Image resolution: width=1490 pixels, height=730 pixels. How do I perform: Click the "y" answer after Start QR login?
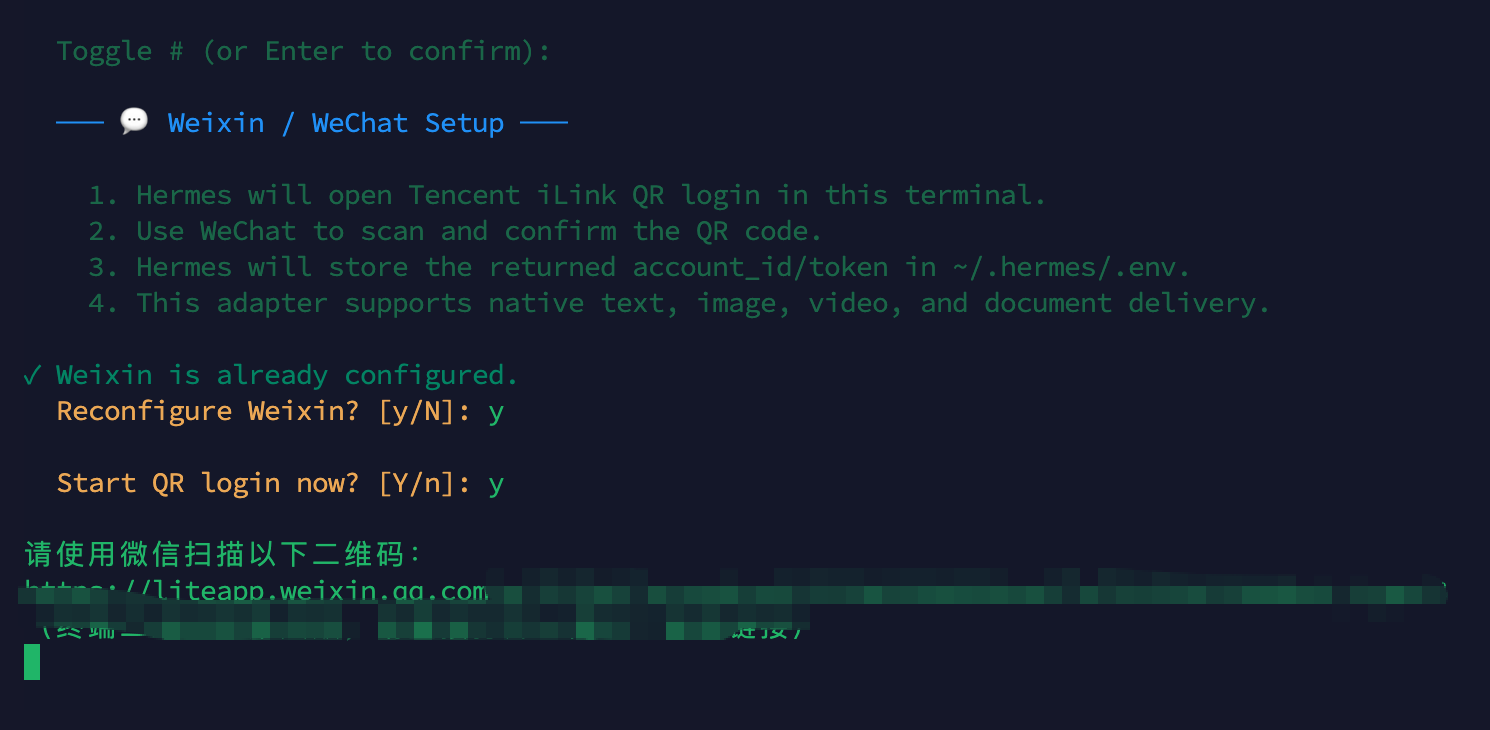click(496, 484)
